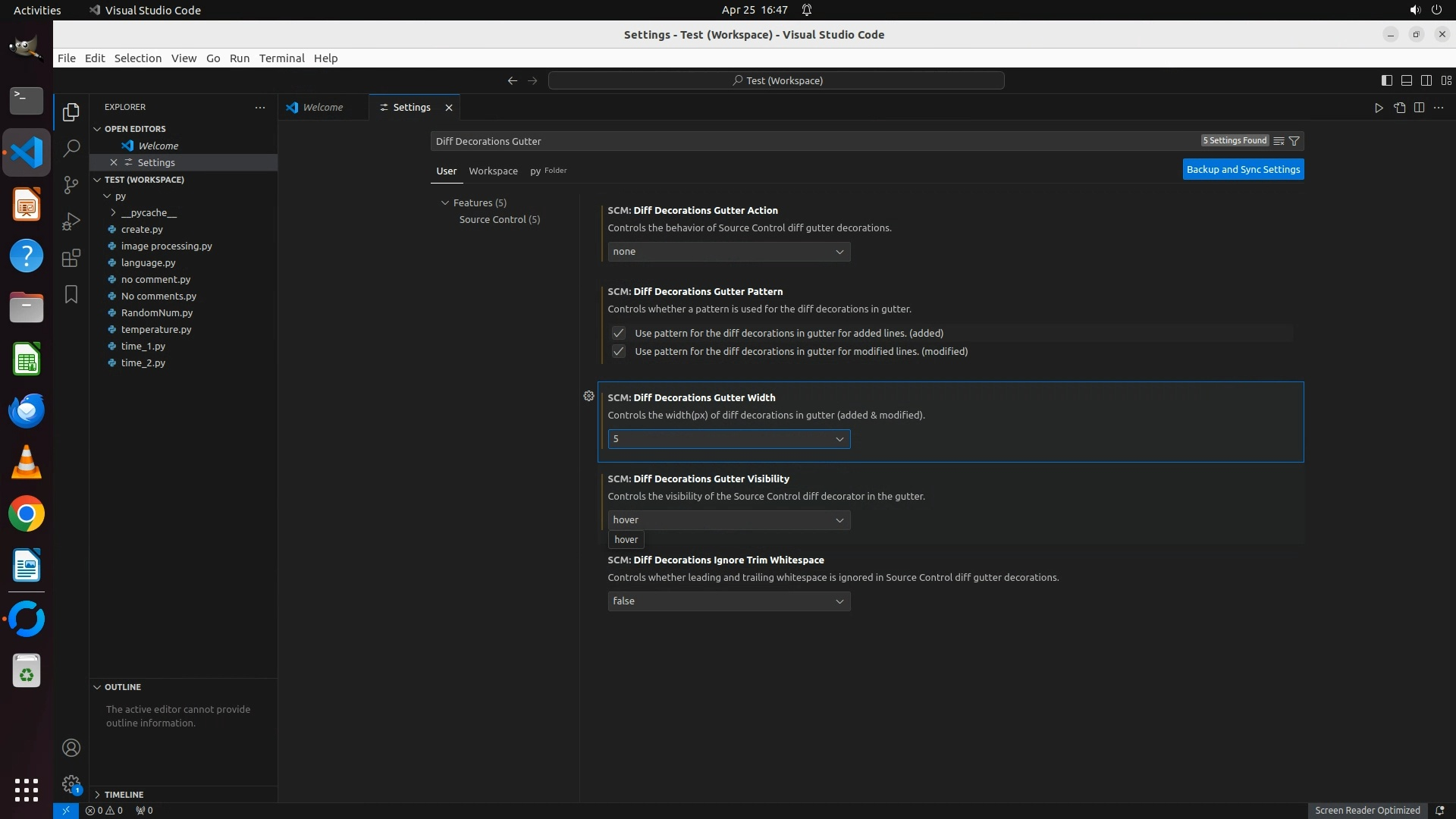Uncheck the added lines pattern checkbox

(x=619, y=333)
